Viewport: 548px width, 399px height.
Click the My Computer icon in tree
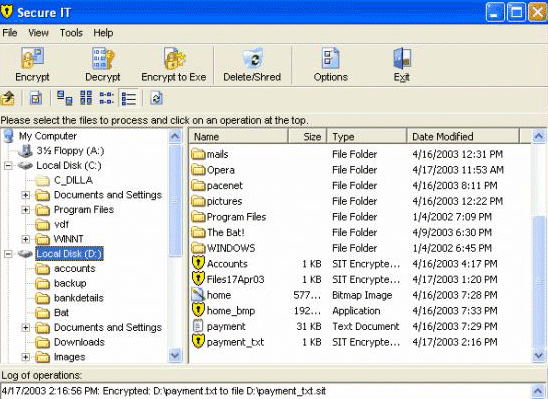click(x=9, y=136)
